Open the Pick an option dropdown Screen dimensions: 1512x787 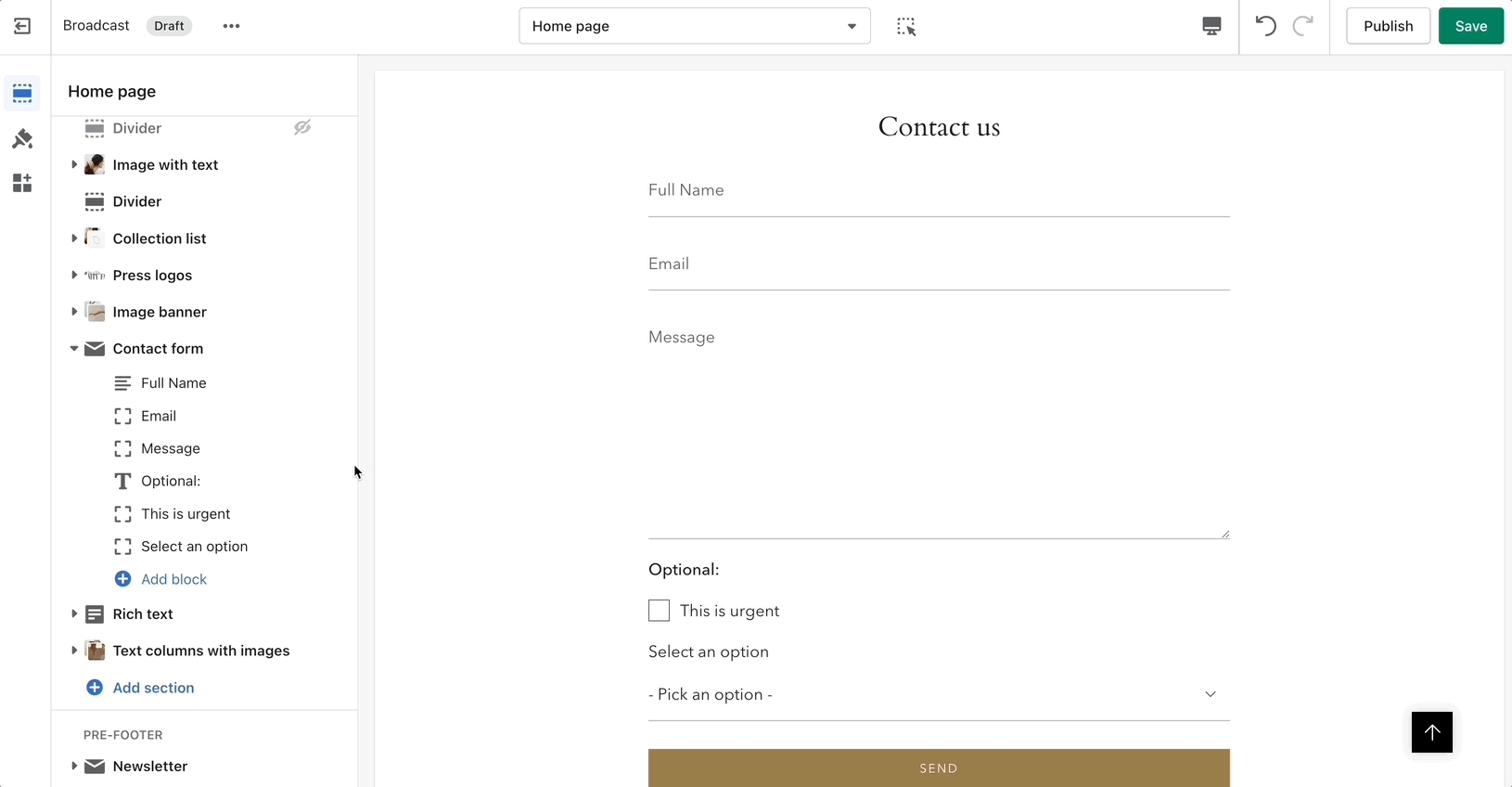pyautogui.click(x=938, y=694)
